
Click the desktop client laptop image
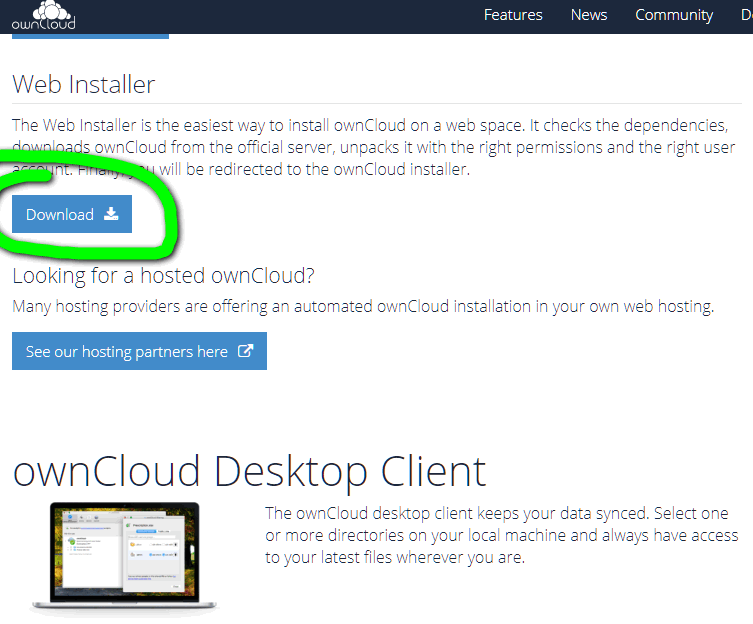pos(124,557)
